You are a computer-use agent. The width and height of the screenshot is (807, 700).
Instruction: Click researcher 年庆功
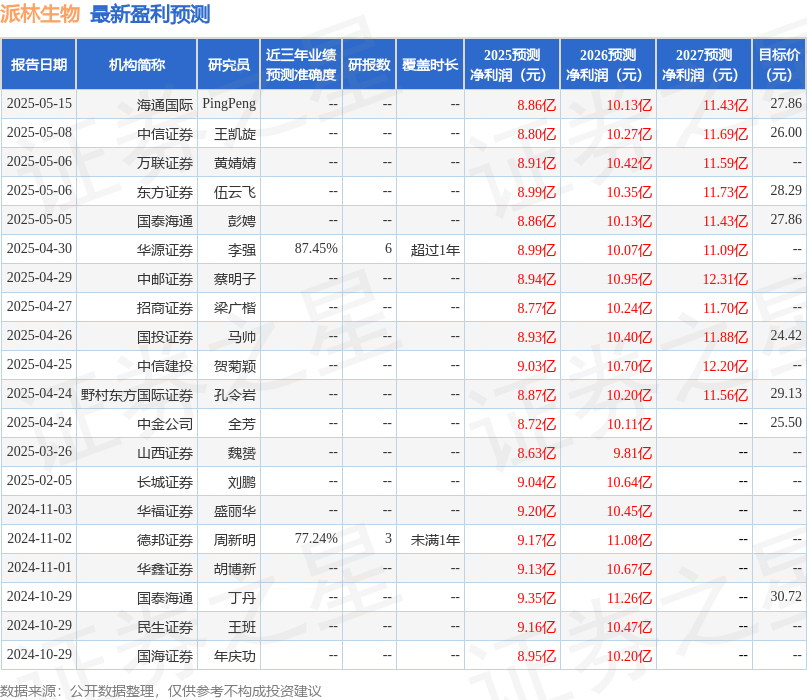(x=235, y=656)
